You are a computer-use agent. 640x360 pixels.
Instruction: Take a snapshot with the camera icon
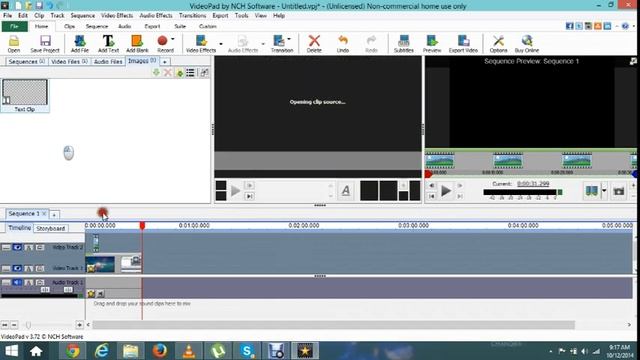click(619, 191)
